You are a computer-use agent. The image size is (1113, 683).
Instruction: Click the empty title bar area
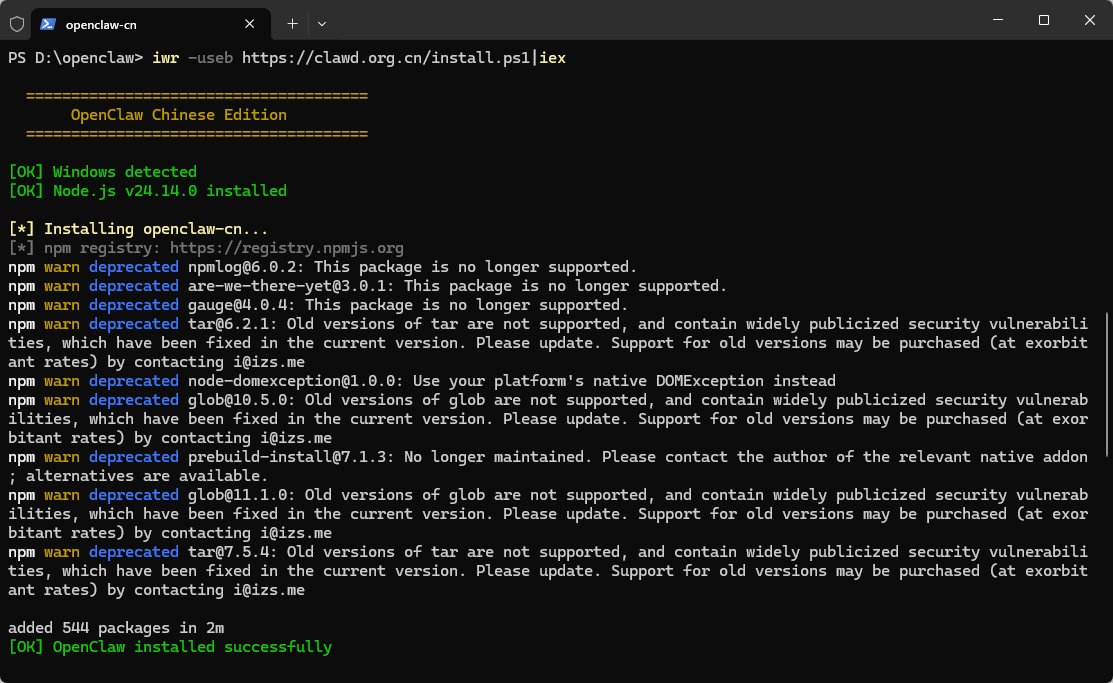[x=650, y=20]
